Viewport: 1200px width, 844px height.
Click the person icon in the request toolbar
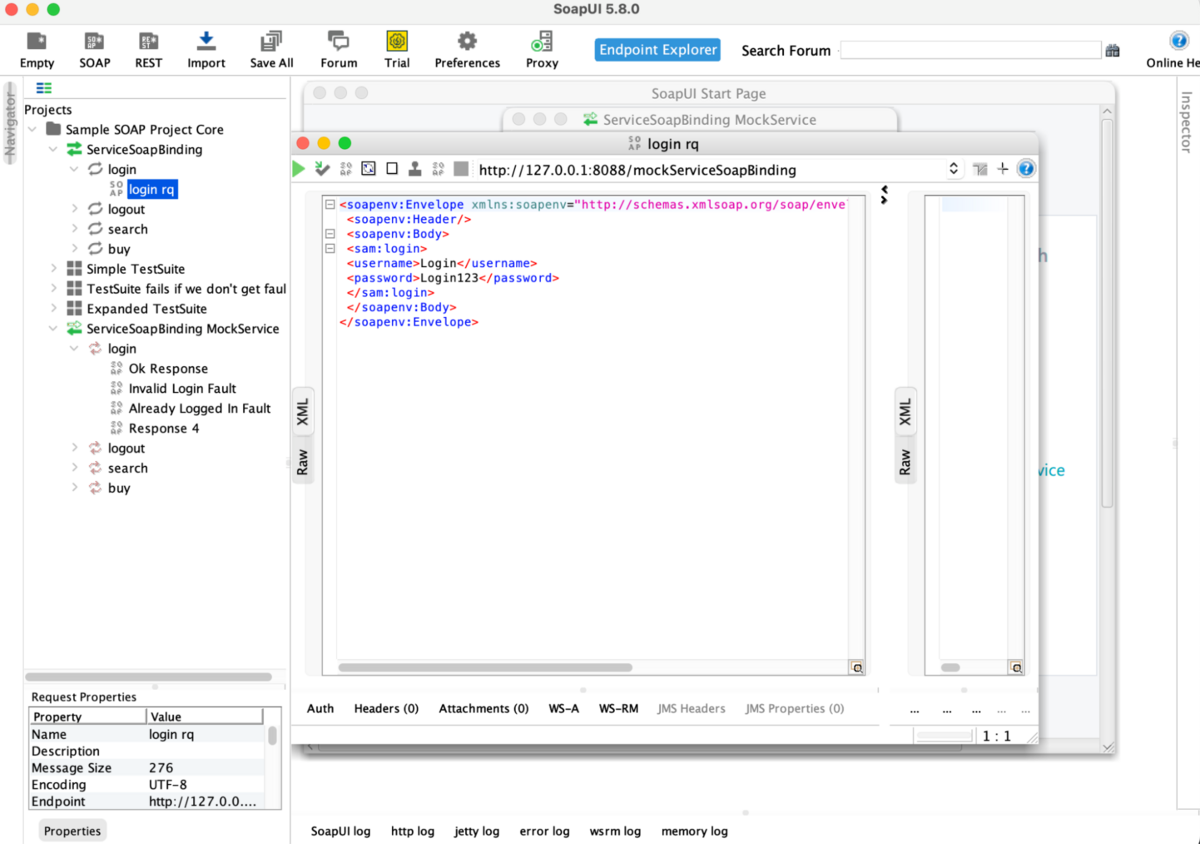(414, 169)
